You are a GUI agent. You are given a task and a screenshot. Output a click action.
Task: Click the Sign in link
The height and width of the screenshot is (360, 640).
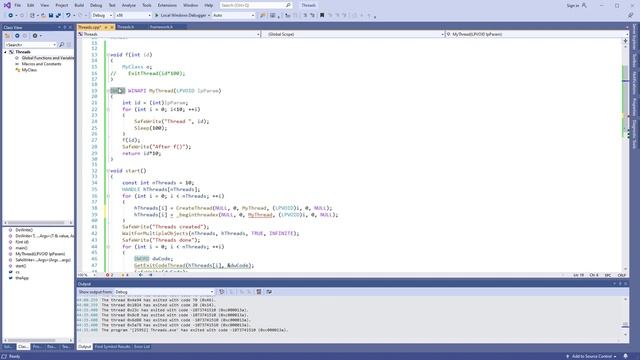(x=573, y=5)
